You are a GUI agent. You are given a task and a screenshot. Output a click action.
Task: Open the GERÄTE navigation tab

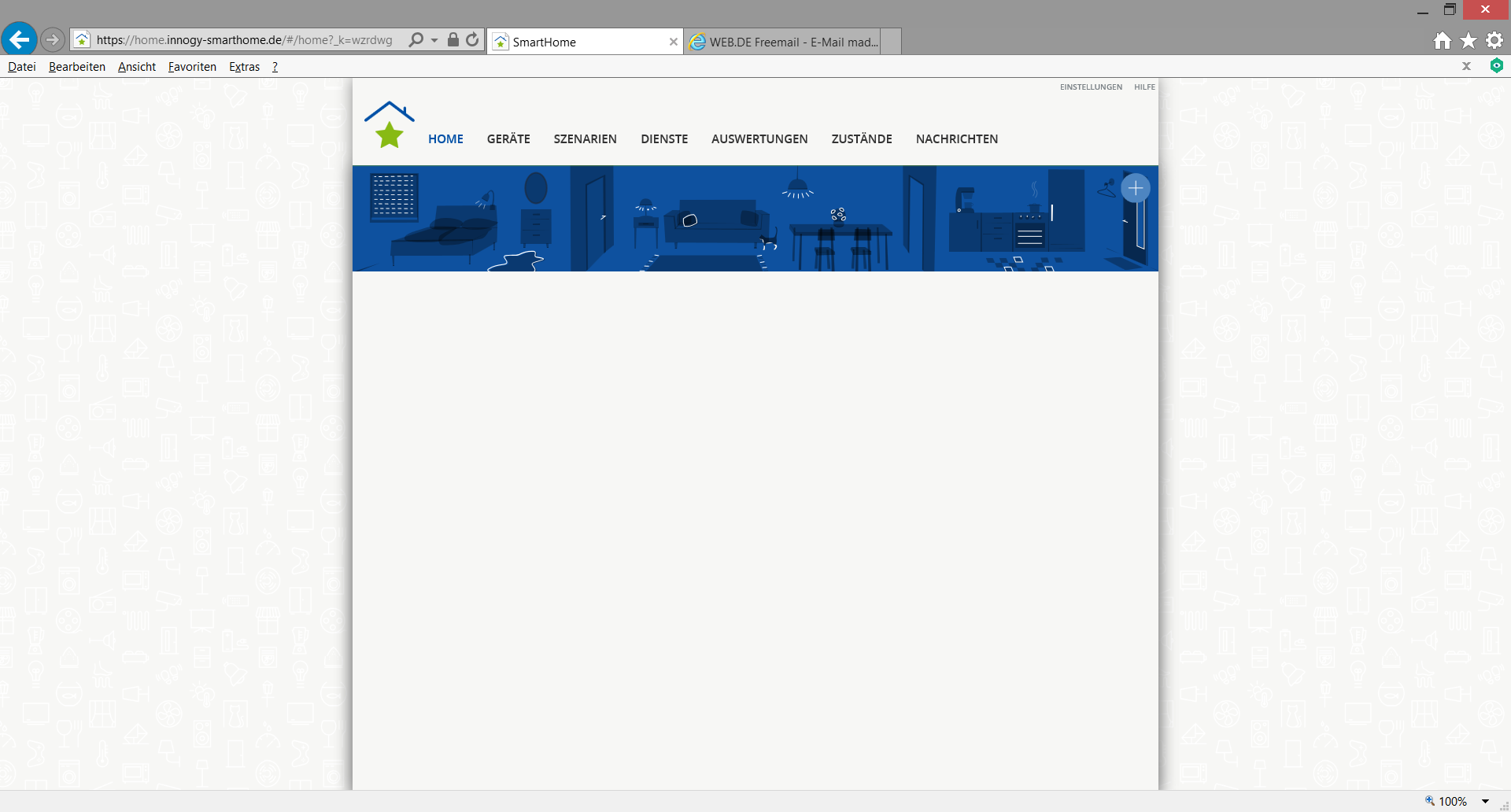tap(508, 139)
